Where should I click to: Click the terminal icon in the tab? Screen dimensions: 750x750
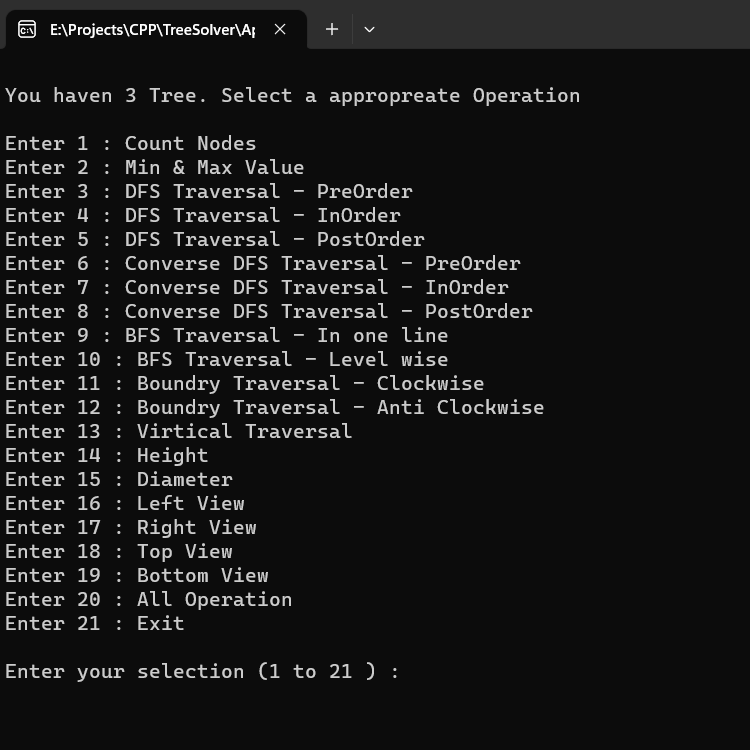27,30
